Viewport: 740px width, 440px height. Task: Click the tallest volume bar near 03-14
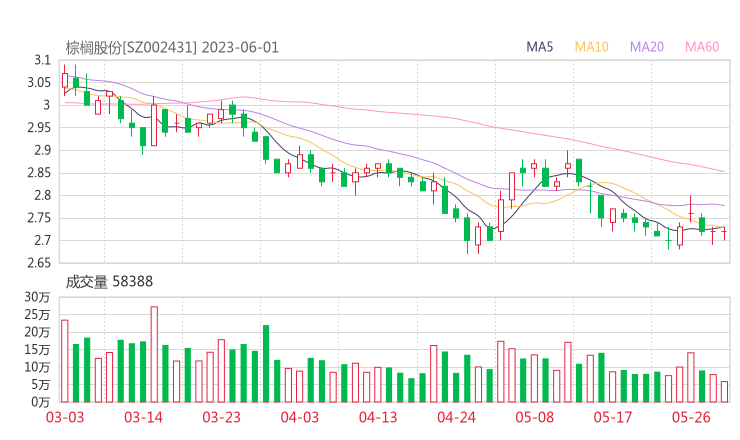tap(154, 354)
